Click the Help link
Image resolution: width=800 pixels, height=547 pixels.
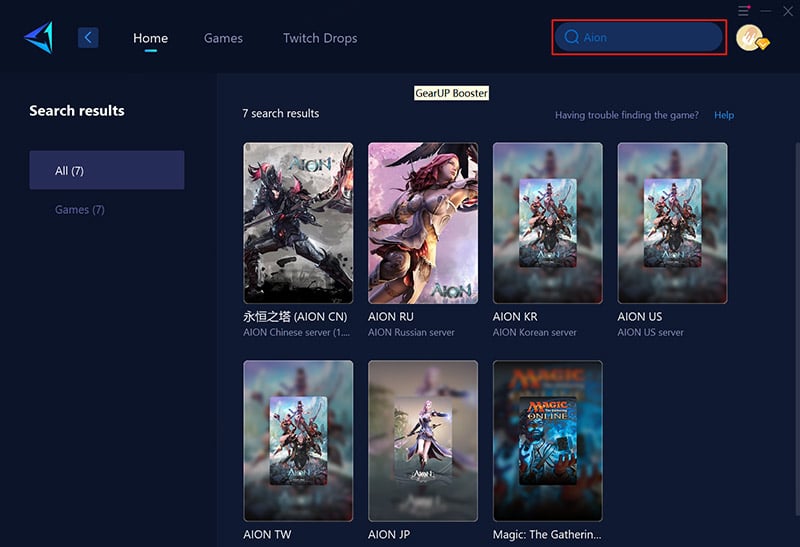pos(724,115)
